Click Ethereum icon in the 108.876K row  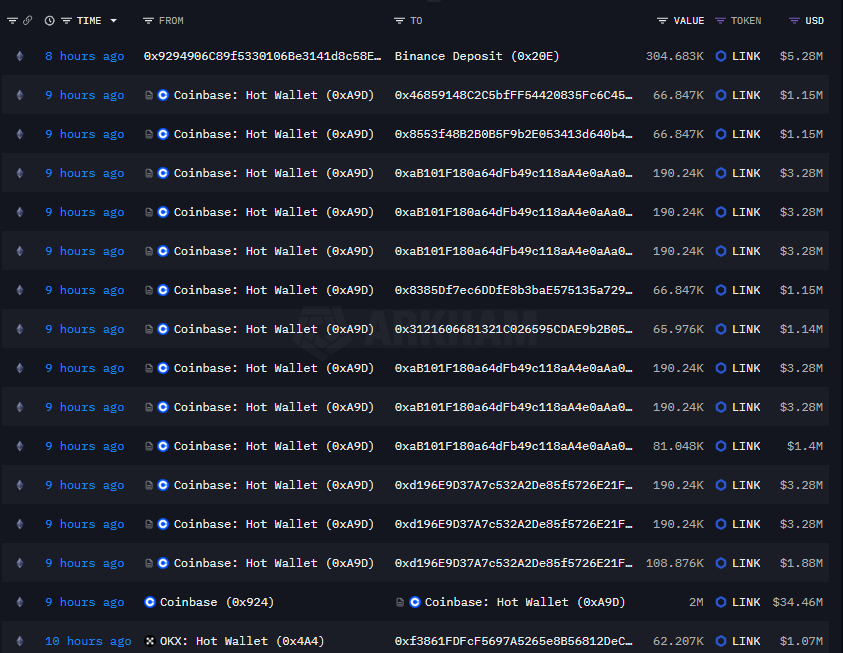click(20, 563)
